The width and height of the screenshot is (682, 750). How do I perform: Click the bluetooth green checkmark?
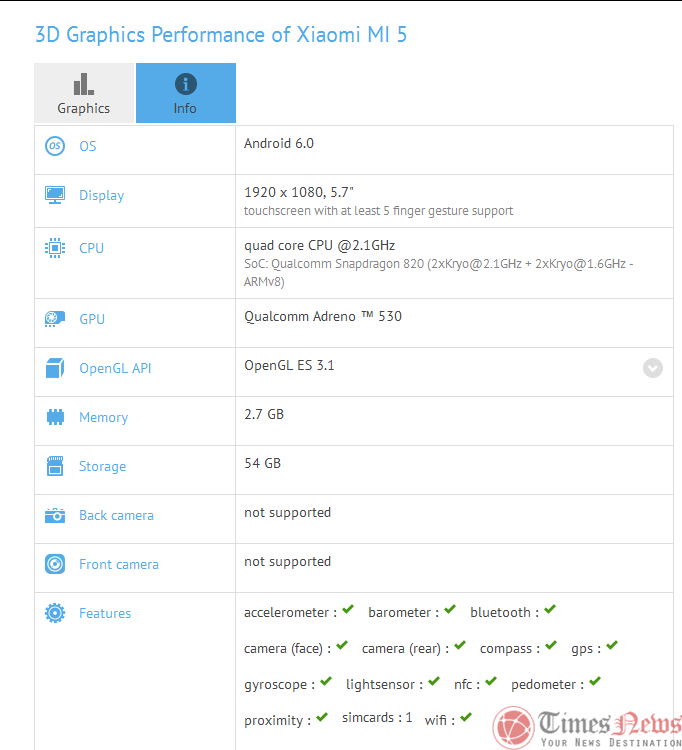550,610
